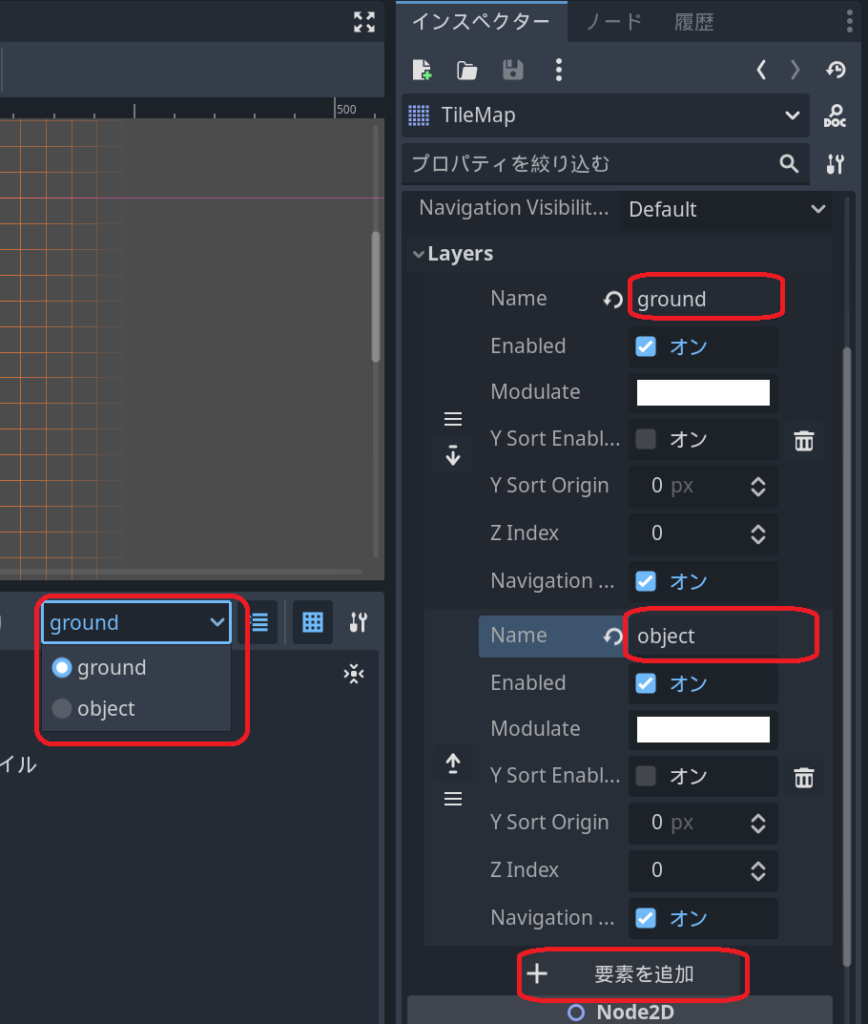Open the TileMap layer selector dropdown

click(136, 623)
